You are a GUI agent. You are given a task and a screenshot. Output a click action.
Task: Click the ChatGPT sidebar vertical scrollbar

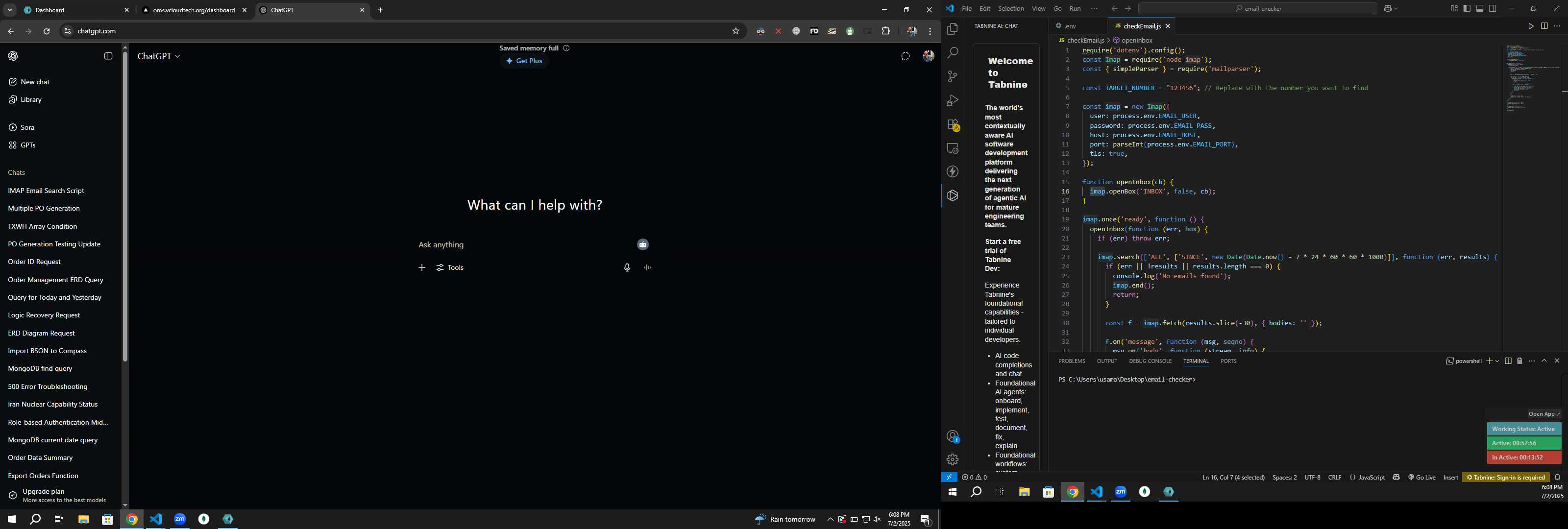[125, 207]
